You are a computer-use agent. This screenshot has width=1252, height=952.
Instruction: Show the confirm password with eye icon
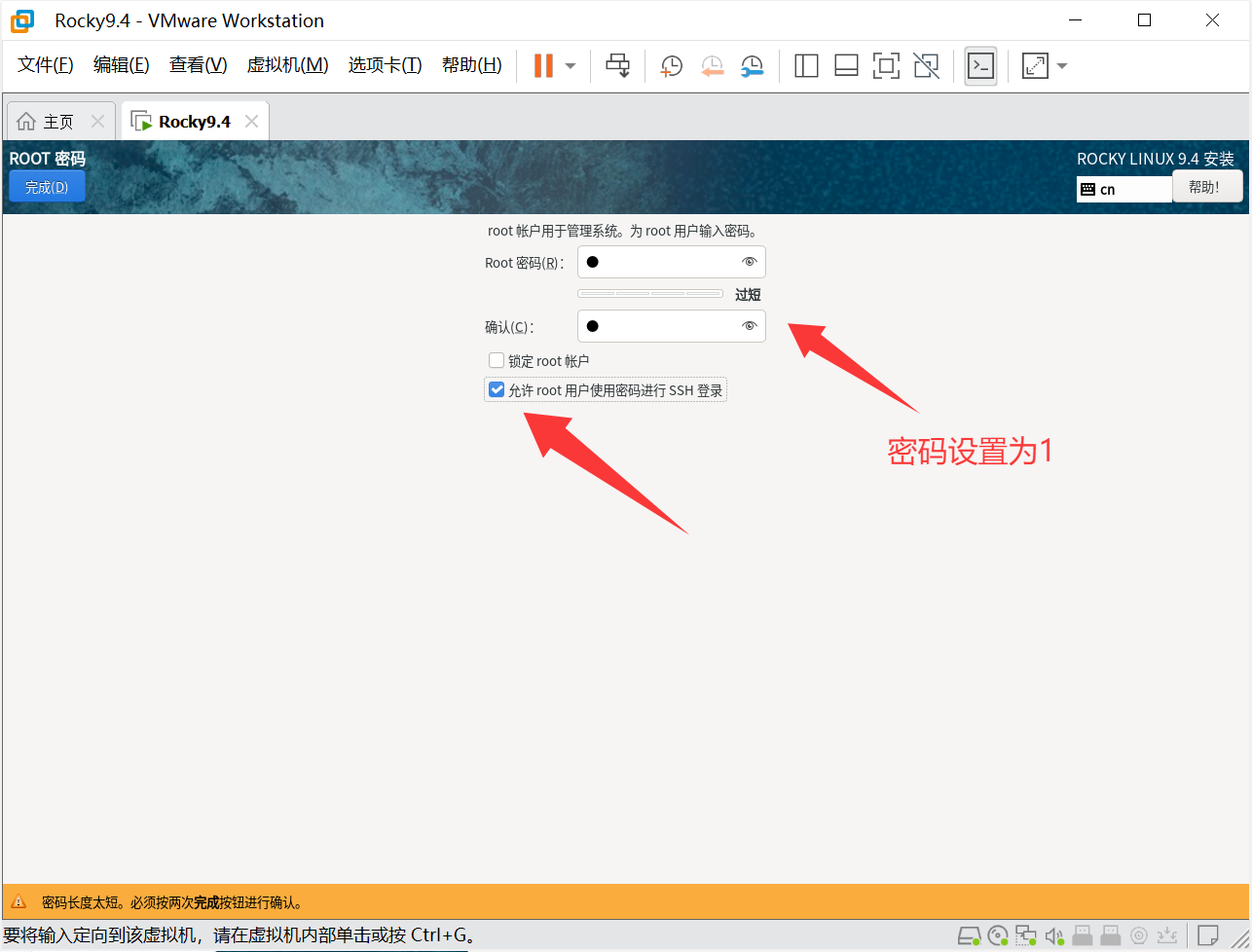tap(749, 326)
